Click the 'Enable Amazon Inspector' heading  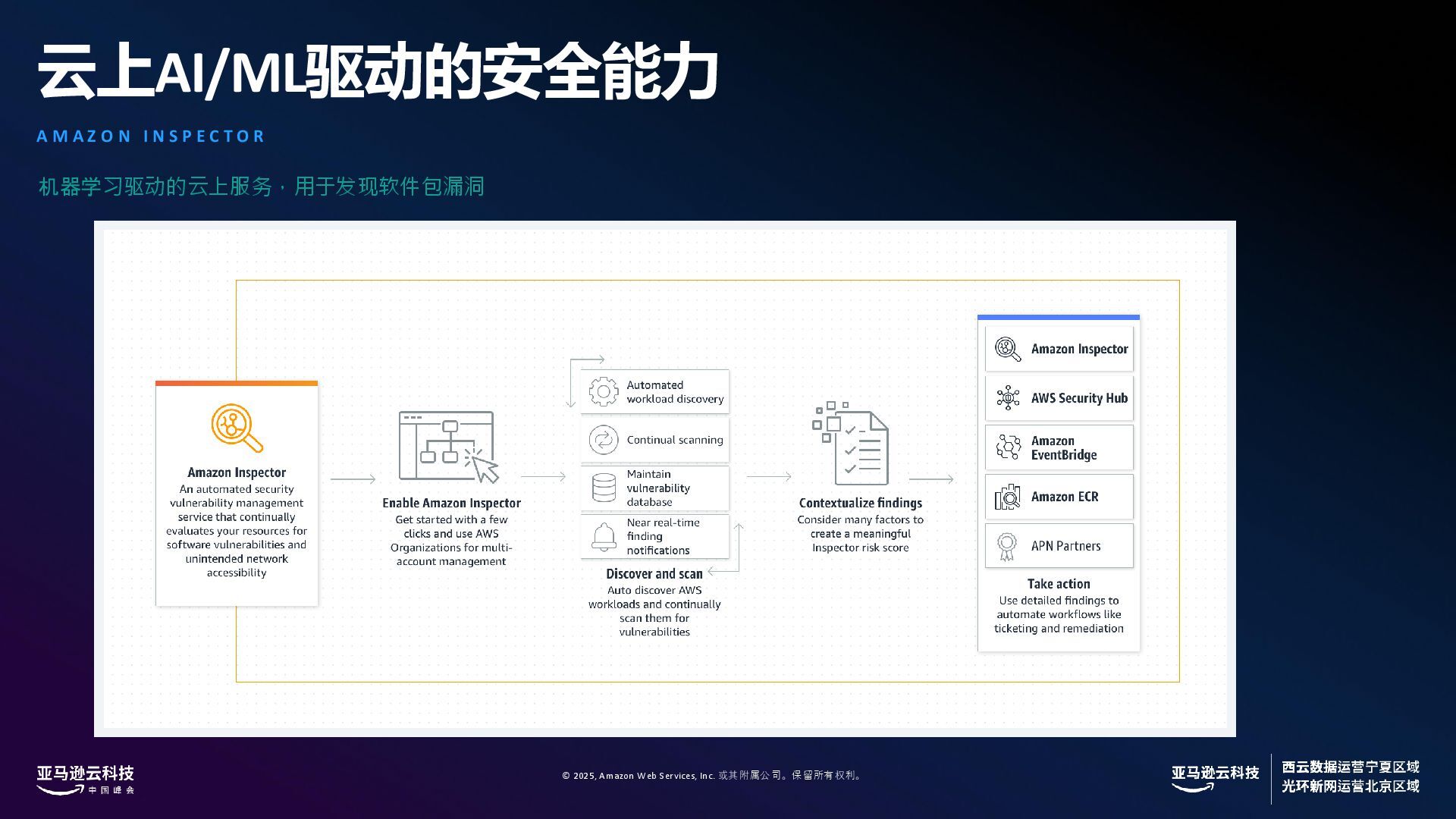[x=451, y=503]
